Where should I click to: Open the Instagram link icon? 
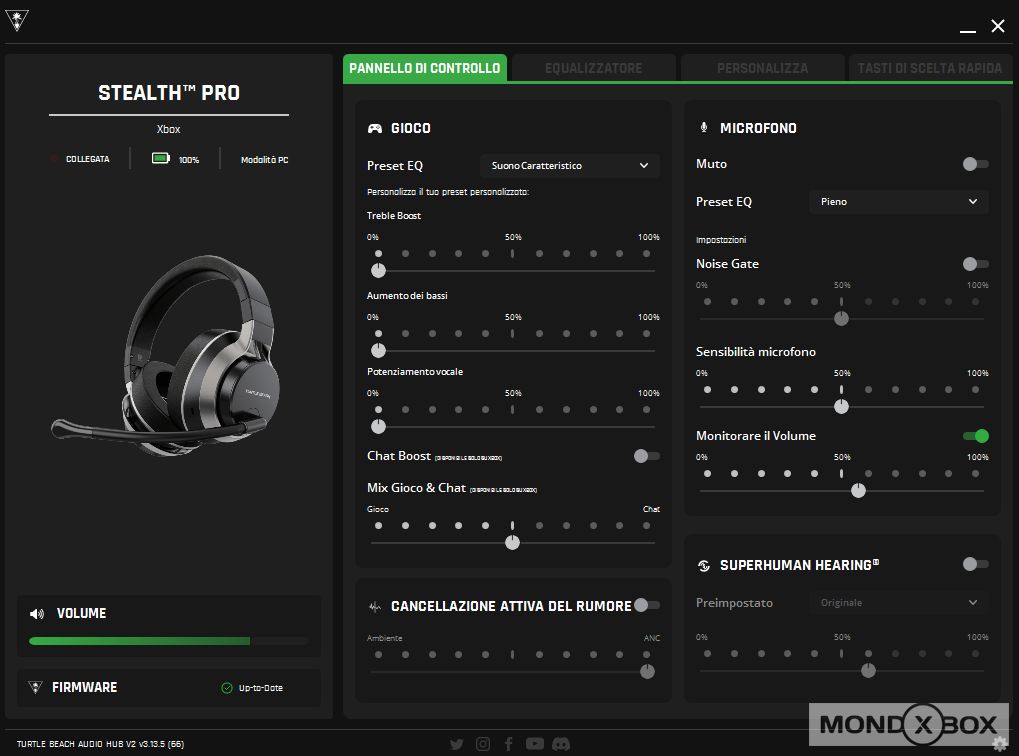[483, 744]
